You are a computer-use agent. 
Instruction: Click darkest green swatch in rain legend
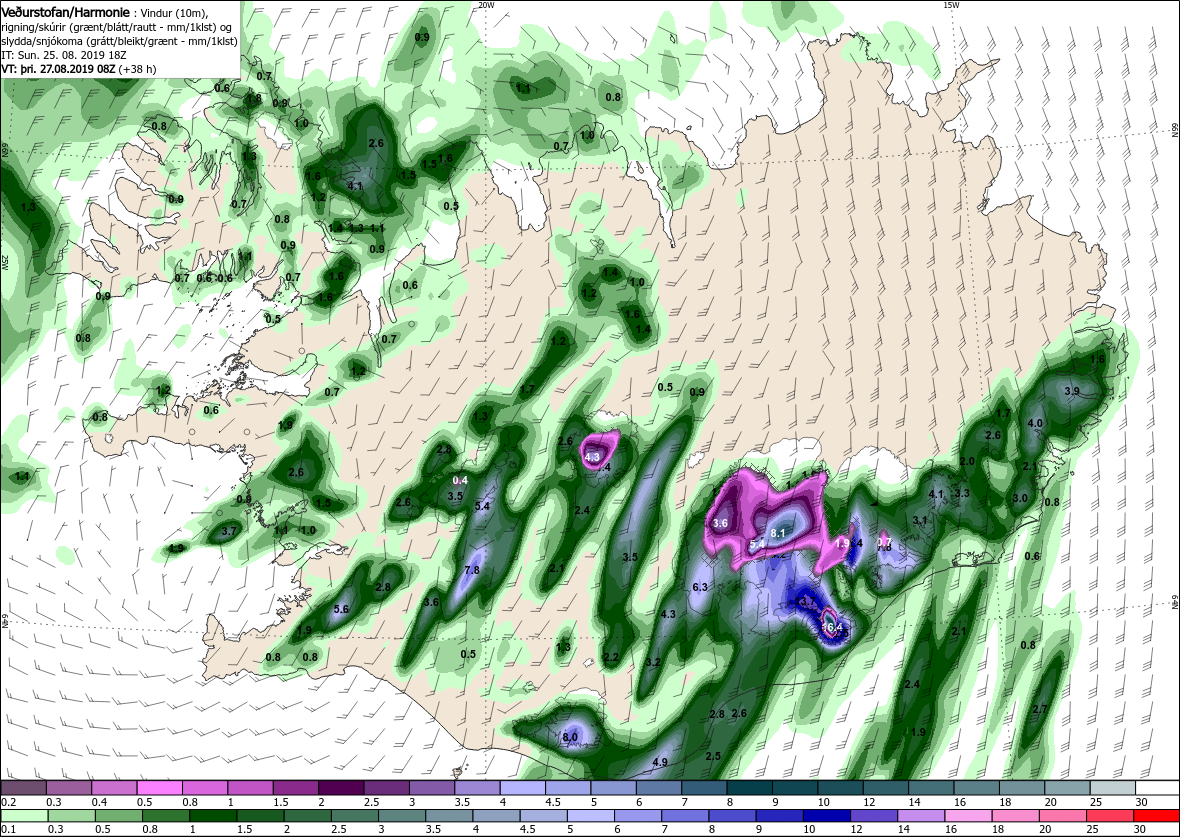(213, 816)
